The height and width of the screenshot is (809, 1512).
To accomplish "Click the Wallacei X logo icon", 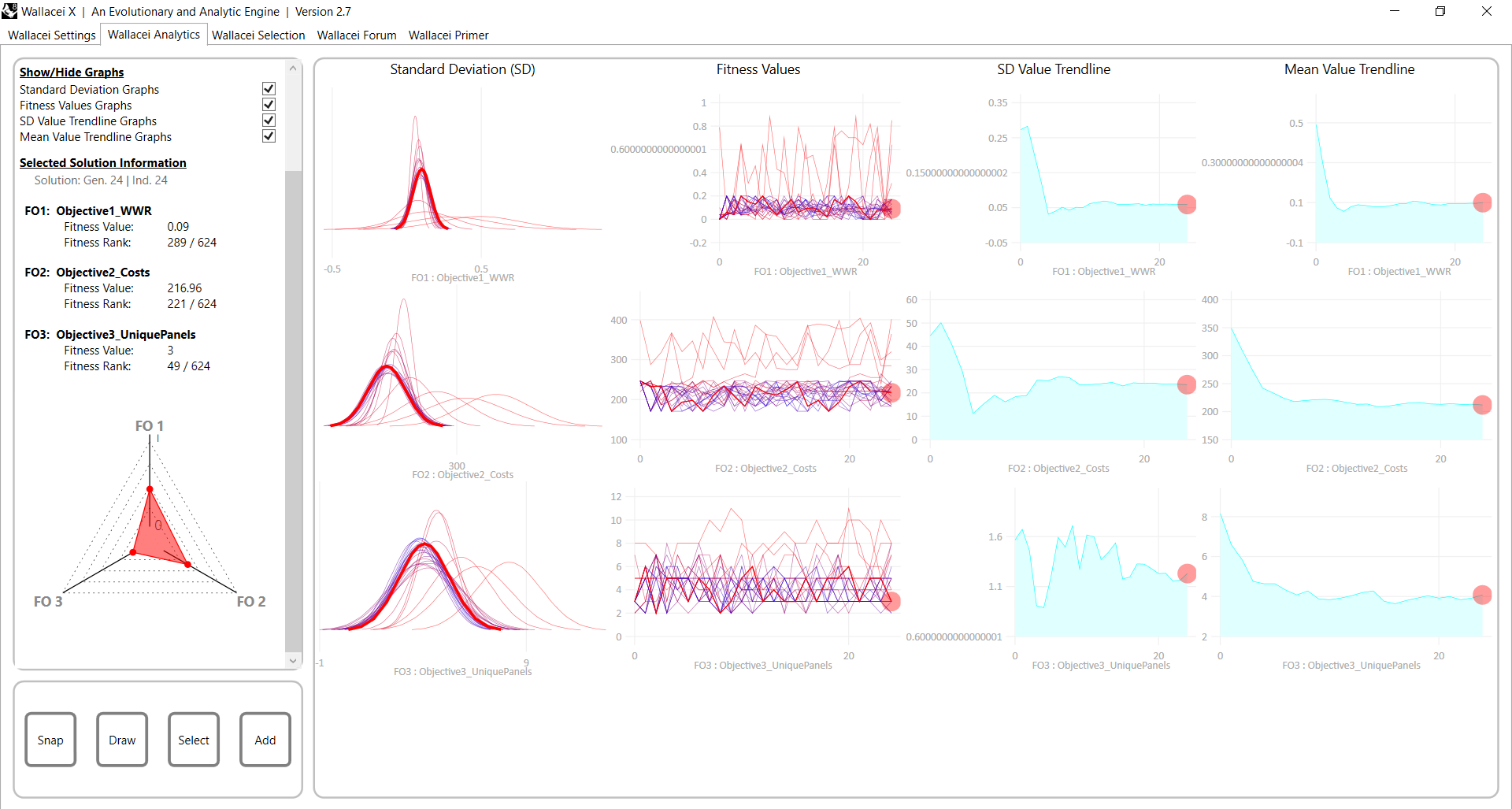I will [10, 11].
